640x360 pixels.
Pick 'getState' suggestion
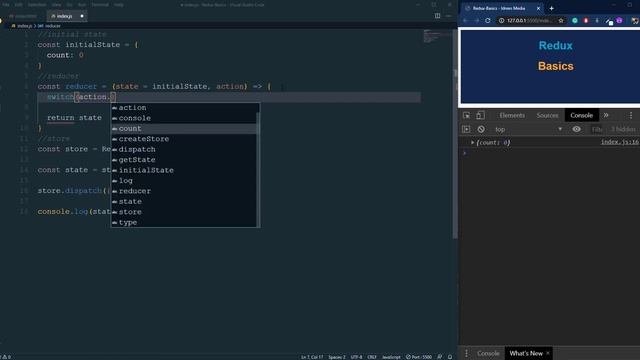point(184,160)
